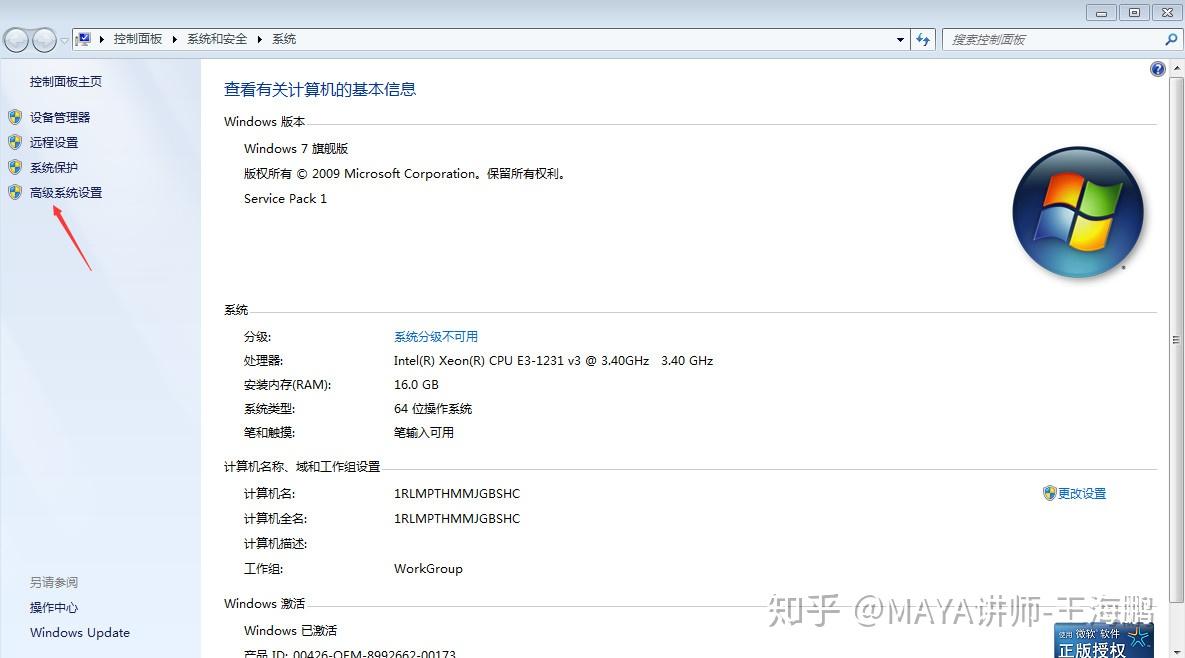
Task: Click the 64 位操作系统 system type value
Action: pyautogui.click(x=432, y=409)
